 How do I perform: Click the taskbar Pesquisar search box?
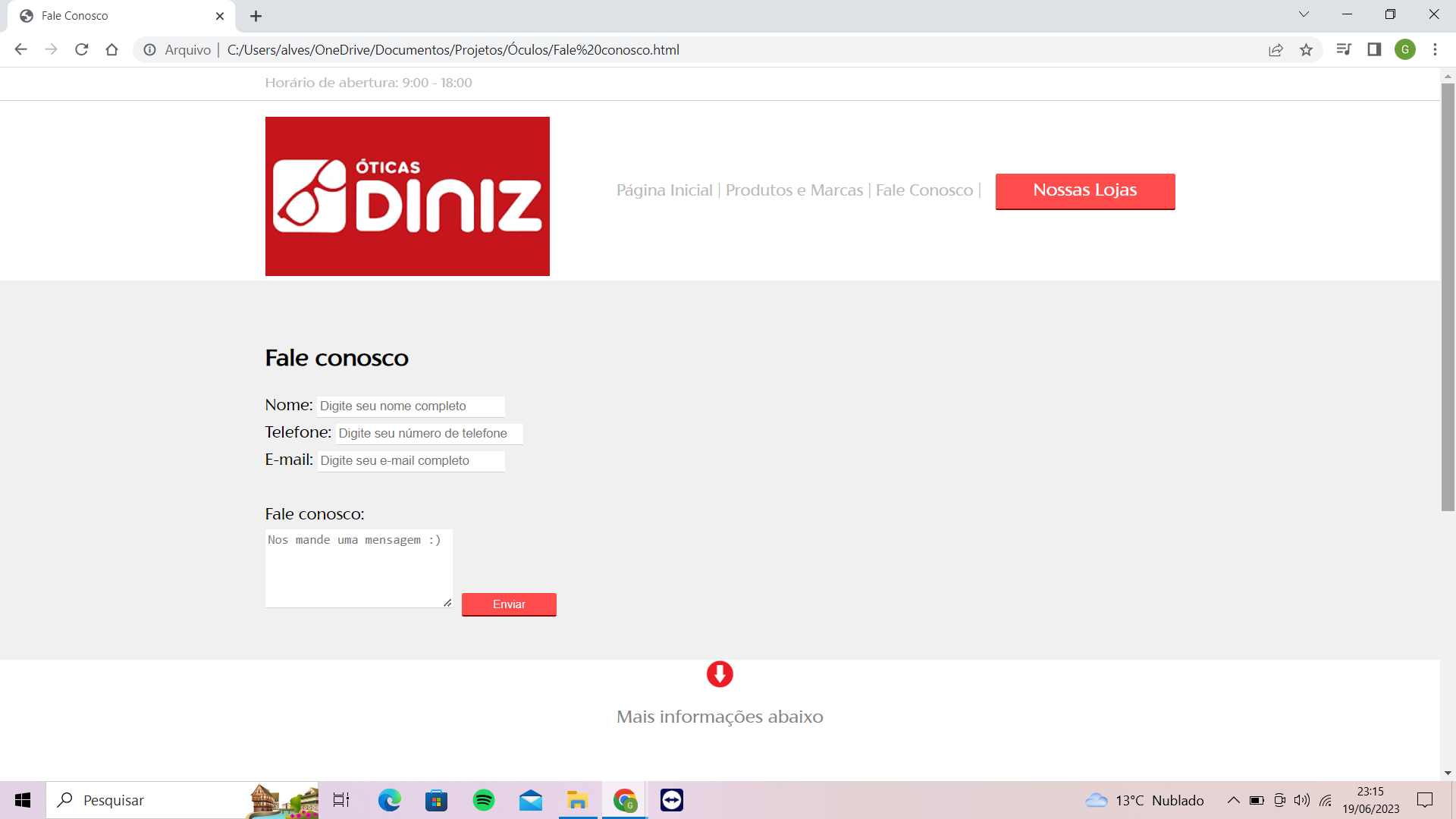pyautogui.click(x=182, y=800)
